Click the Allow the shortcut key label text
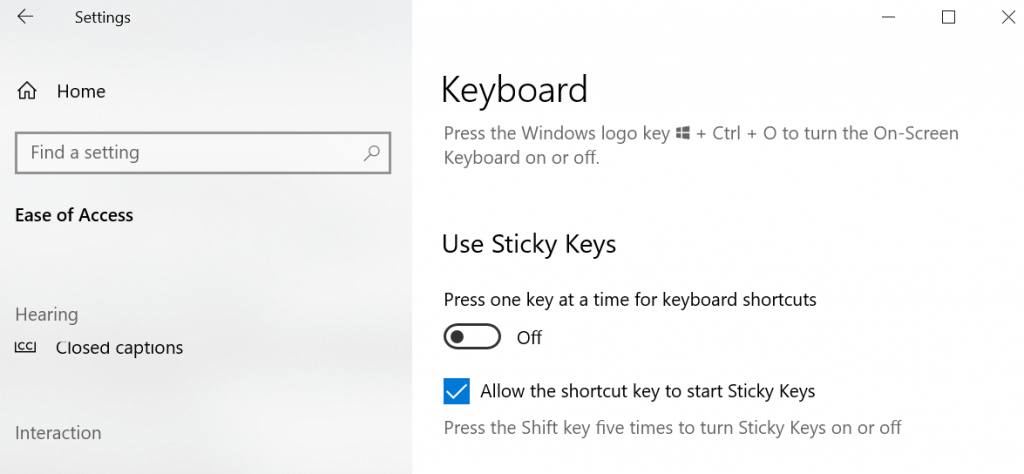 648,391
